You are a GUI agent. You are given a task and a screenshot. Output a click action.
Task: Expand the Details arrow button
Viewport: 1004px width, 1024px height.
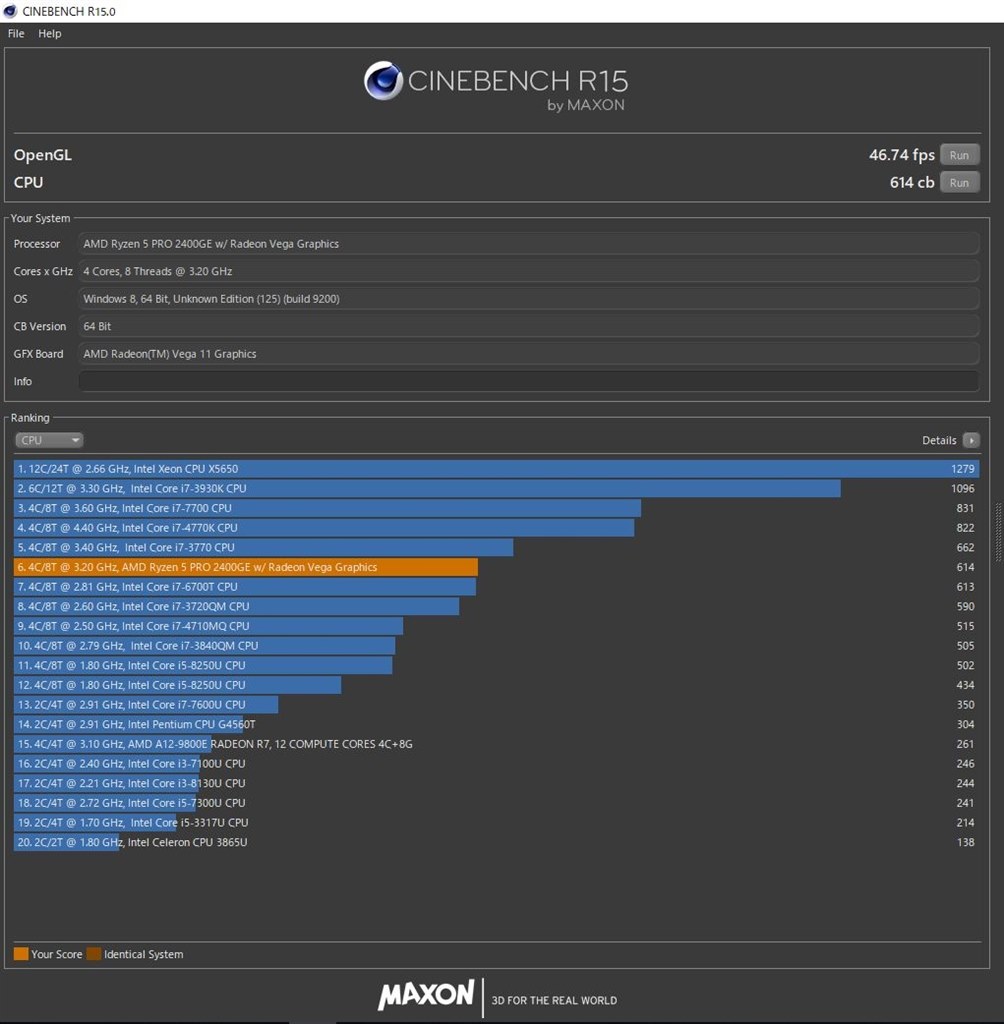tap(971, 440)
